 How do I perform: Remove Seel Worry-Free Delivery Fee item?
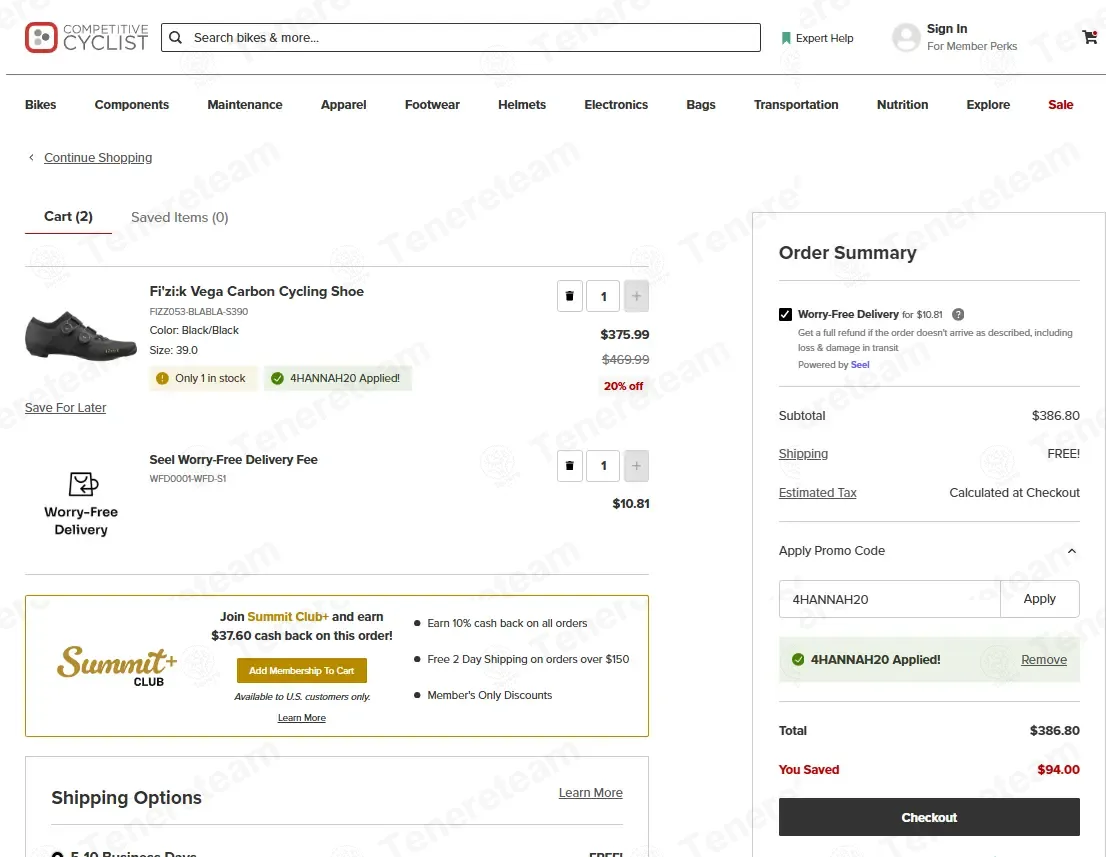(x=570, y=466)
